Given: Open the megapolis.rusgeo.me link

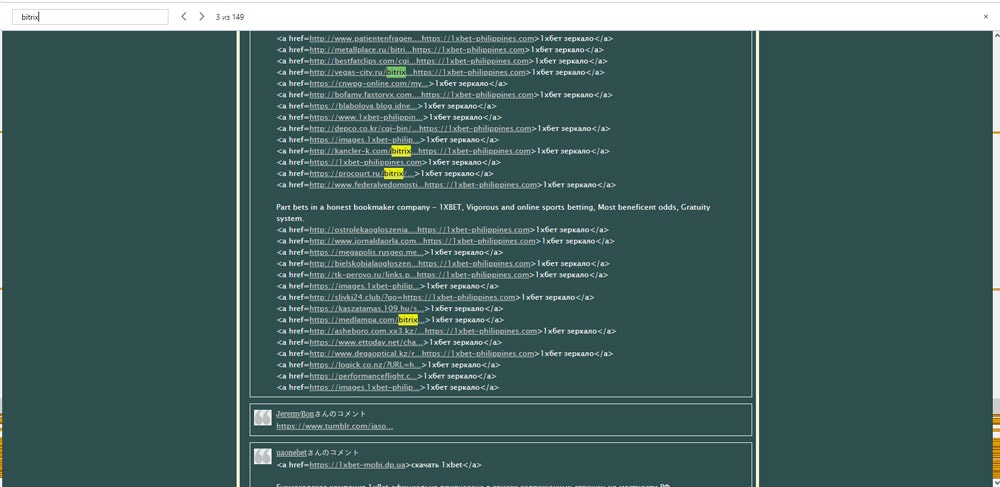Looking at the screenshot, I should [x=367, y=252].
